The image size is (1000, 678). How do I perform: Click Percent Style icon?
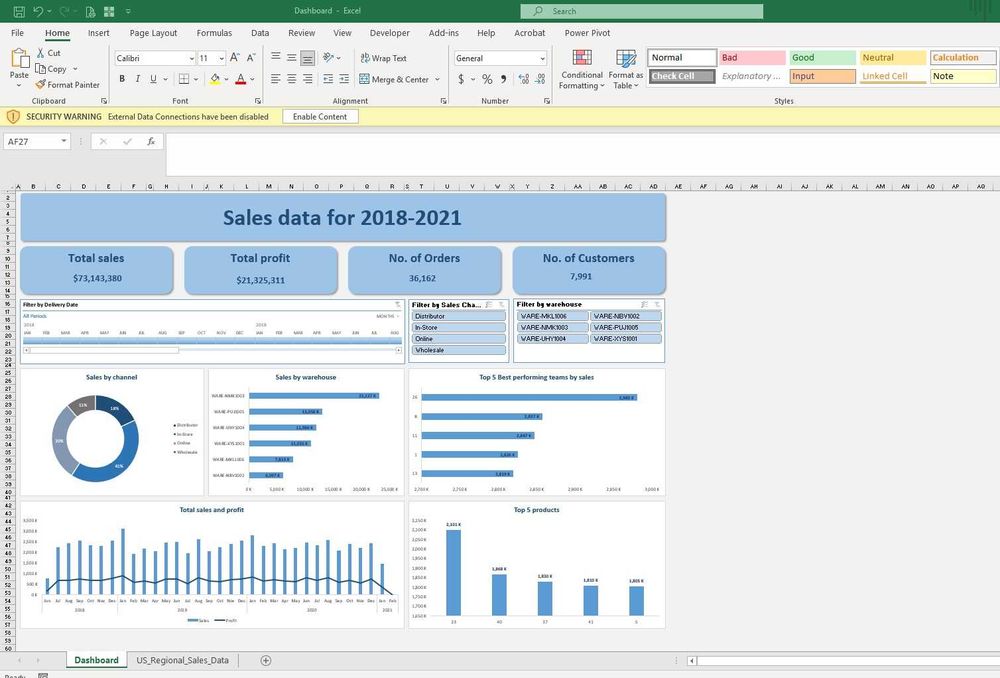(x=487, y=79)
